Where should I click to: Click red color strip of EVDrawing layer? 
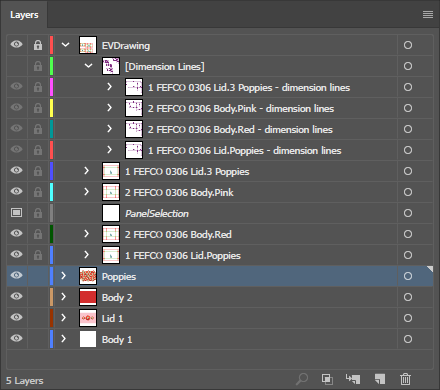point(51,45)
